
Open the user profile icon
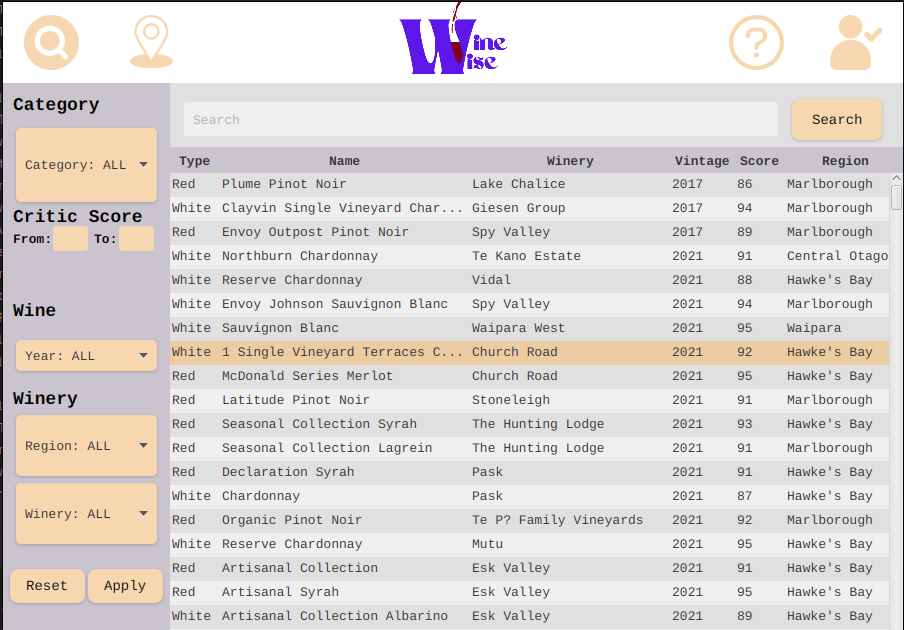[856, 43]
